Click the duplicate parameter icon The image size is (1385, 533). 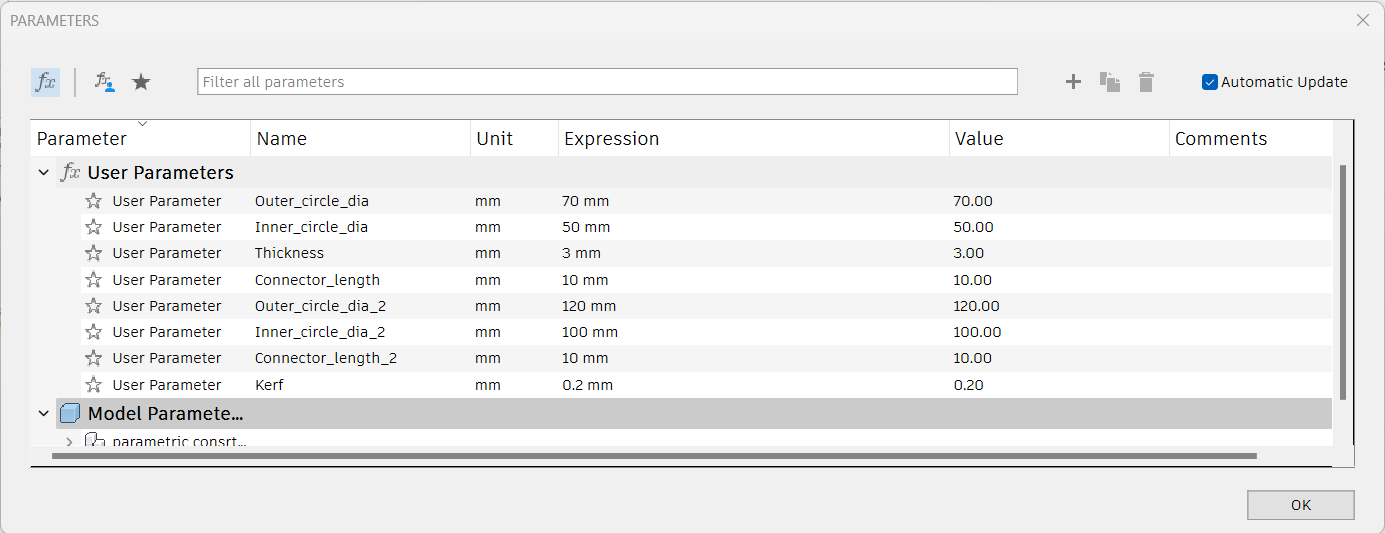pyautogui.click(x=1110, y=82)
